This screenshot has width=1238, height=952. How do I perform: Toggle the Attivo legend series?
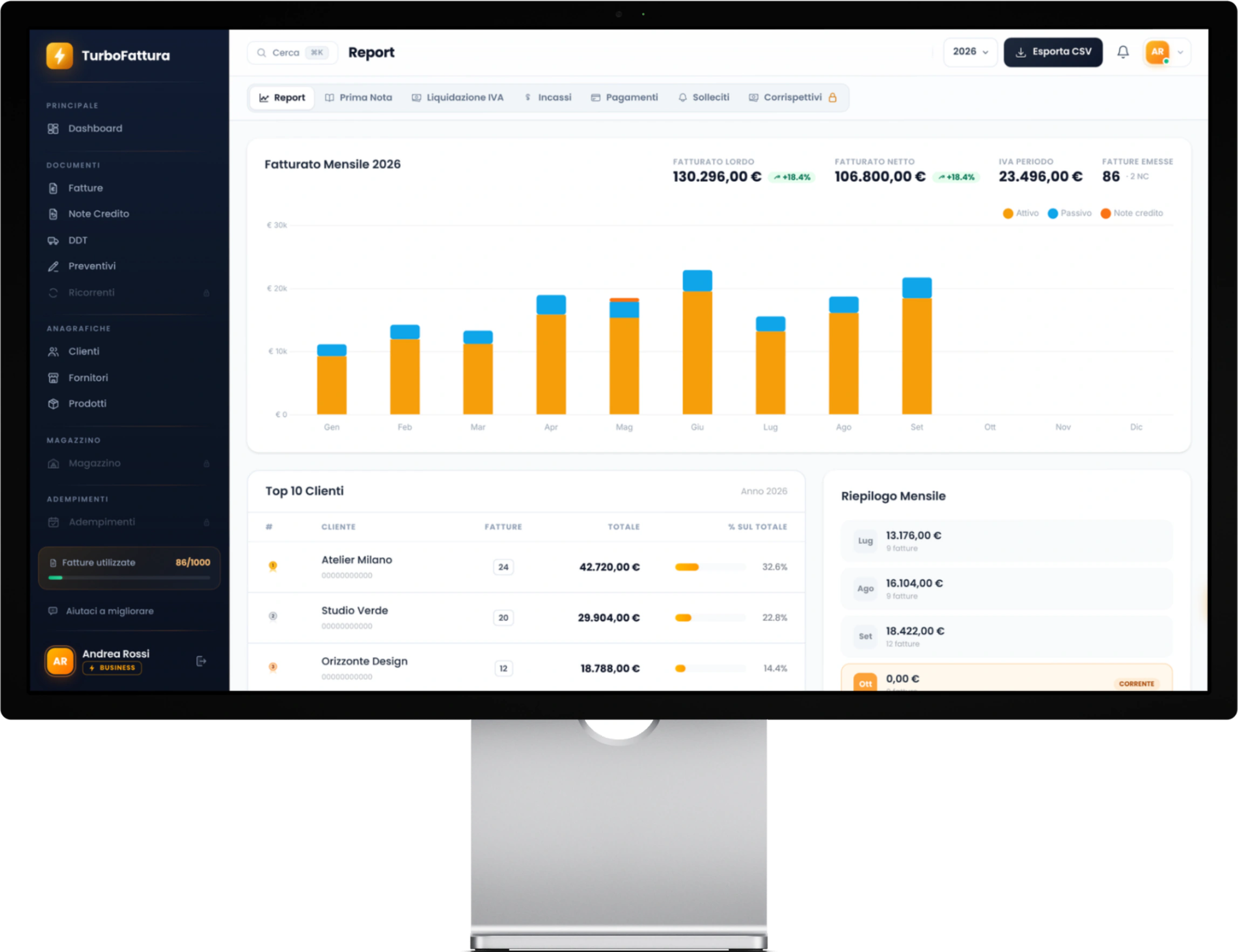point(1021,214)
